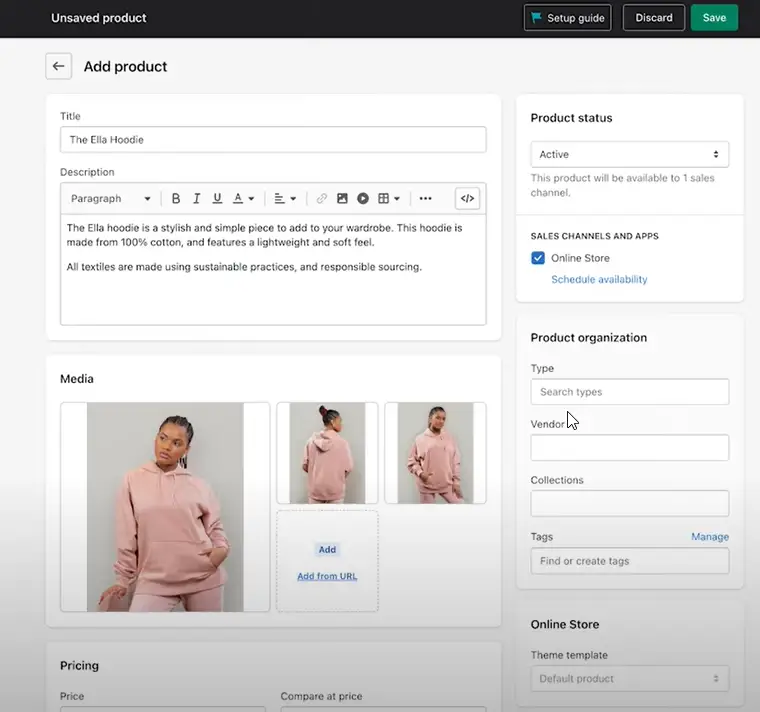The height and width of the screenshot is (712, 760).
Task: Open Product status Active dropdown
Action: pos(630,155)
